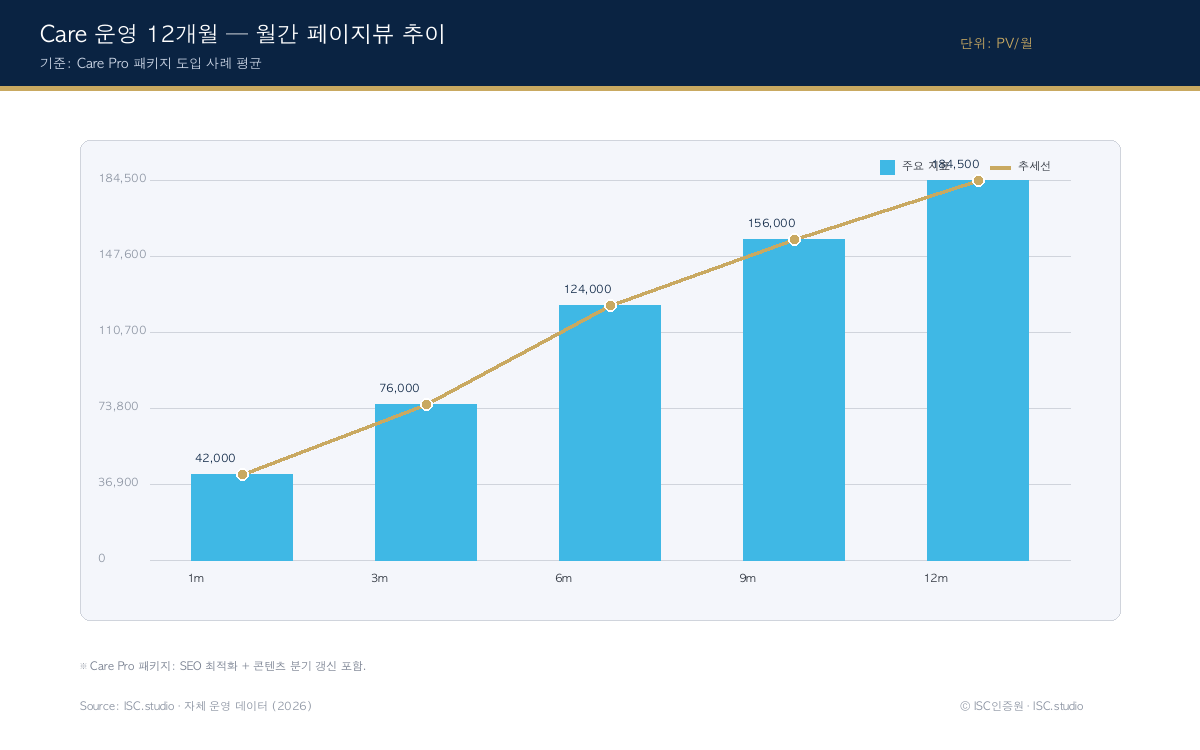
Task: Click the 76,000 data label
Action: point(399,388)
